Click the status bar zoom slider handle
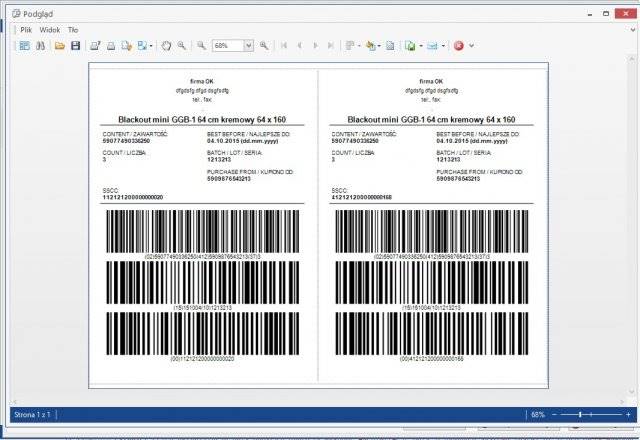 [x=580, y=415]
